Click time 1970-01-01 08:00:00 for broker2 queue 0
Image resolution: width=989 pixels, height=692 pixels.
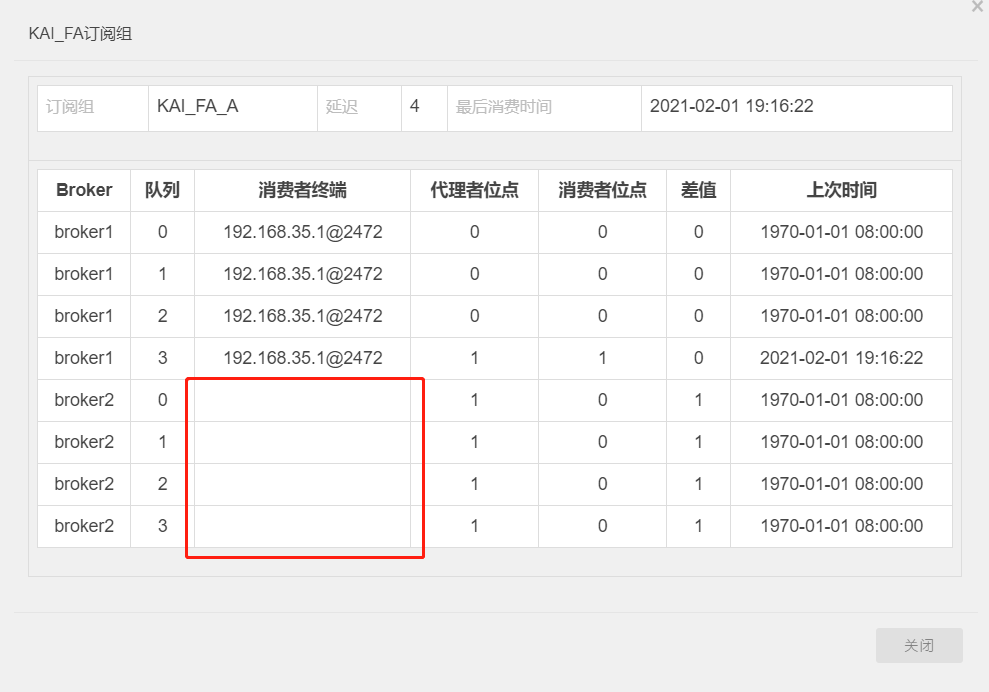841,400
